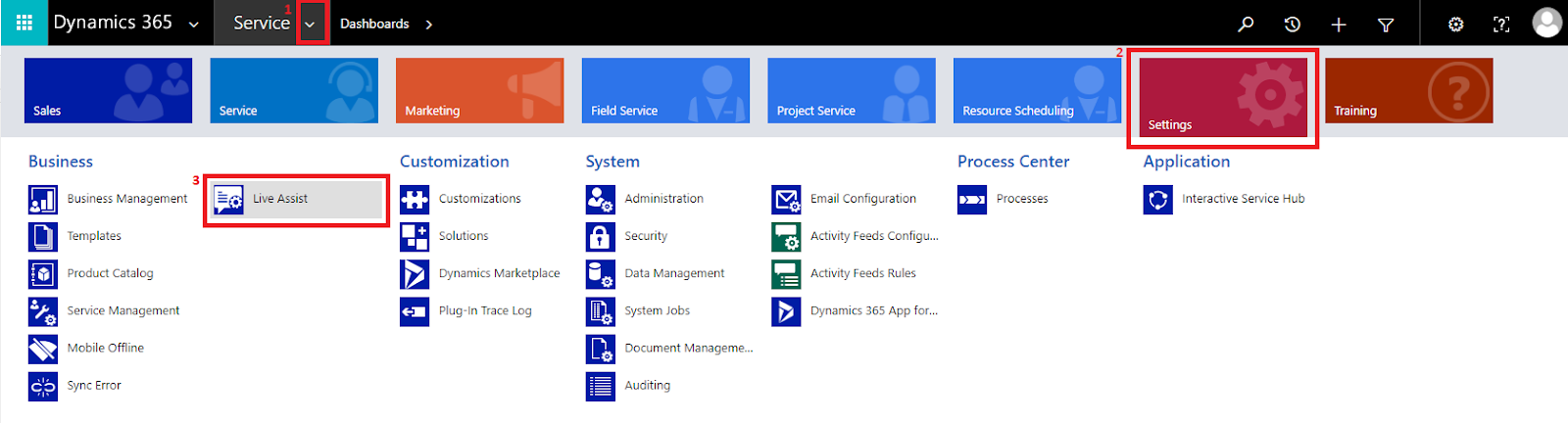
Task: Open the advanced find filter icon
Action: pyautogui.click(x=1386, y=24)
